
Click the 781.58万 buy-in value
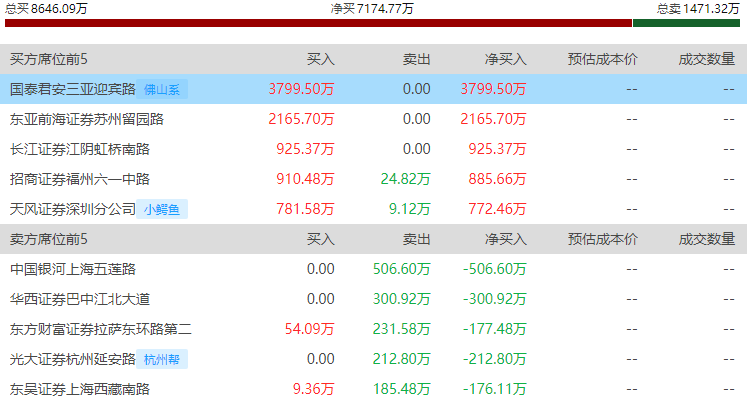point(305,209)
